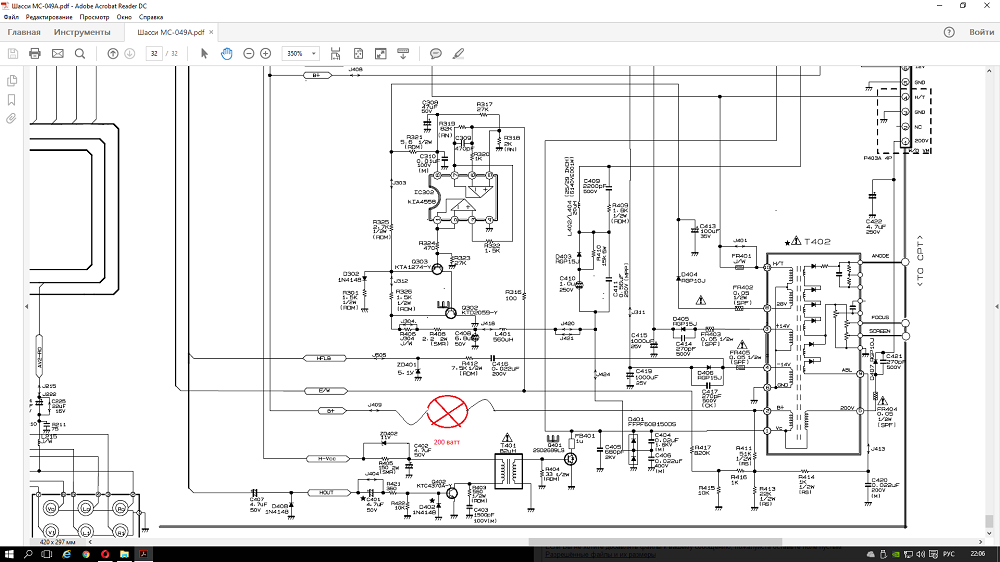Open the Bookmarks panel in left sidebar
The height and width of the screenshot is (562, 1000).
click(11, 100)
